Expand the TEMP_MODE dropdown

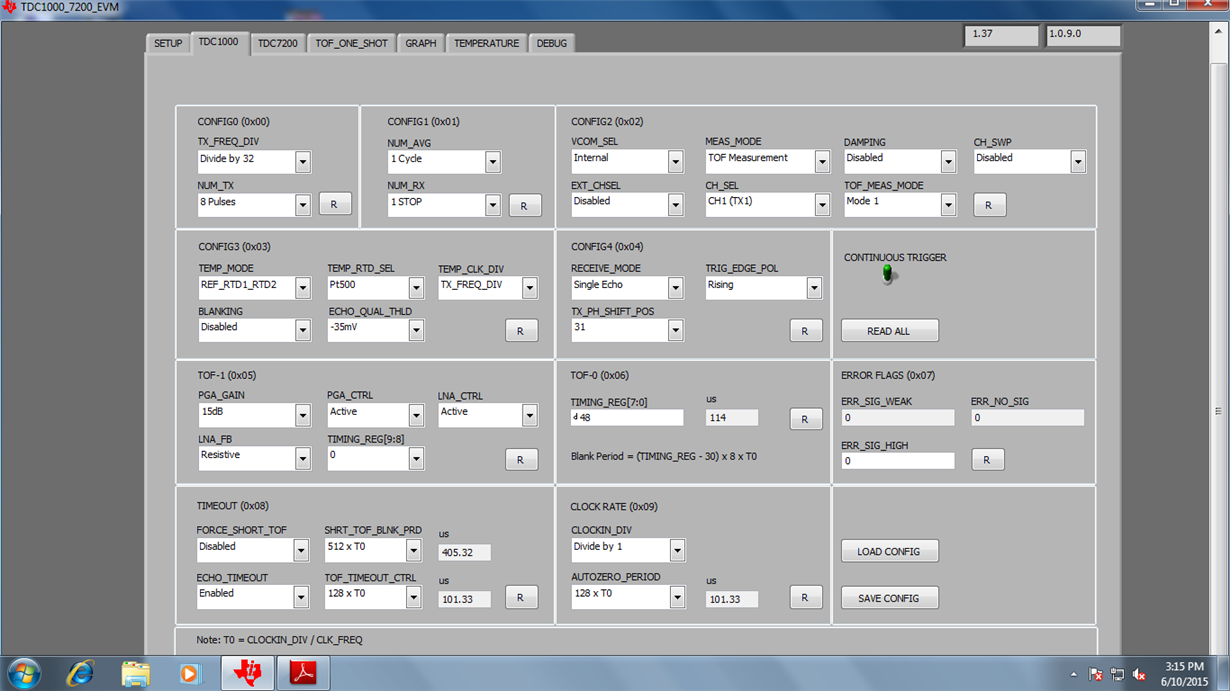point(303,288)
